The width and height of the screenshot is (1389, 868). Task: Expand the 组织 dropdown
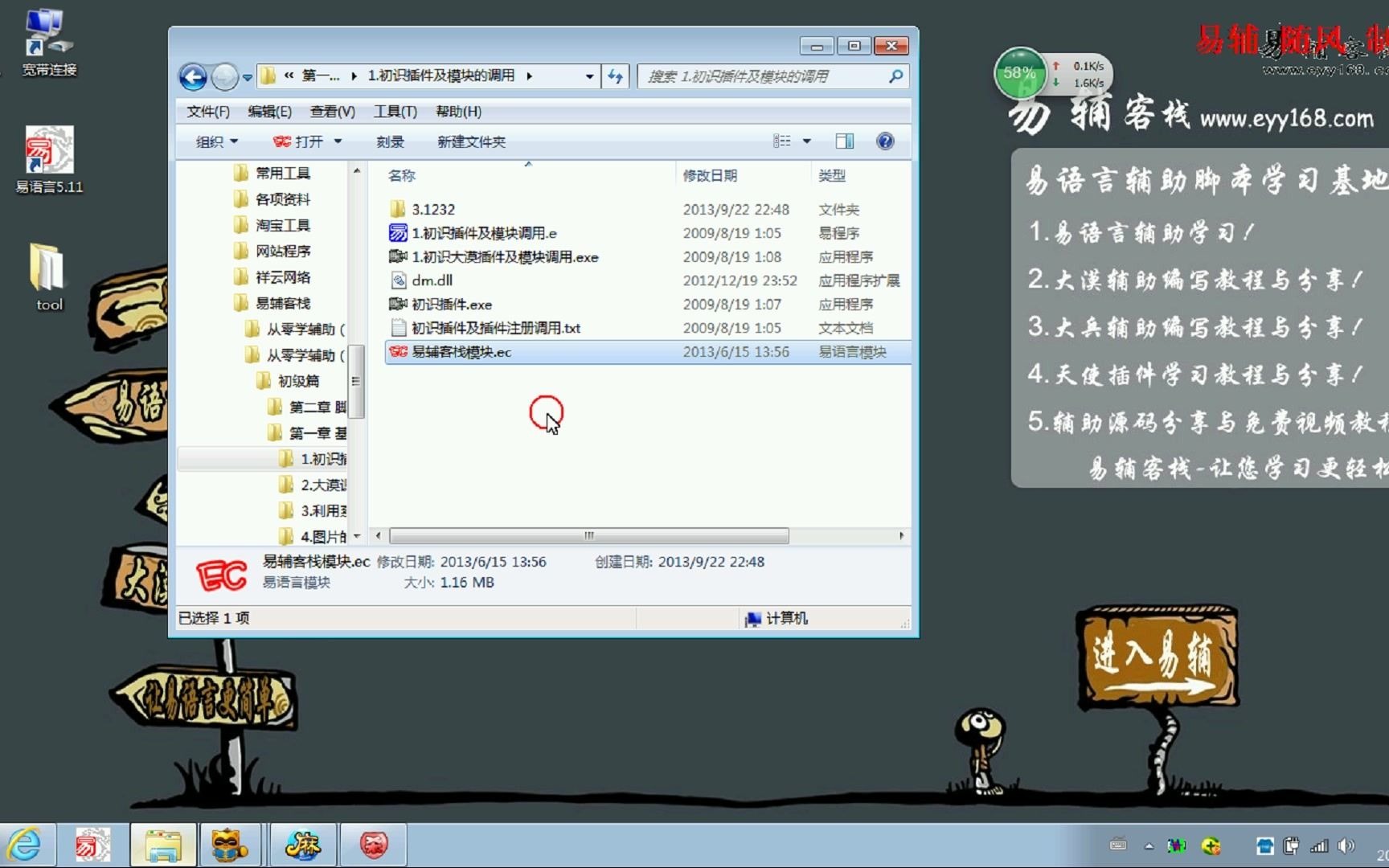point(217,141)
